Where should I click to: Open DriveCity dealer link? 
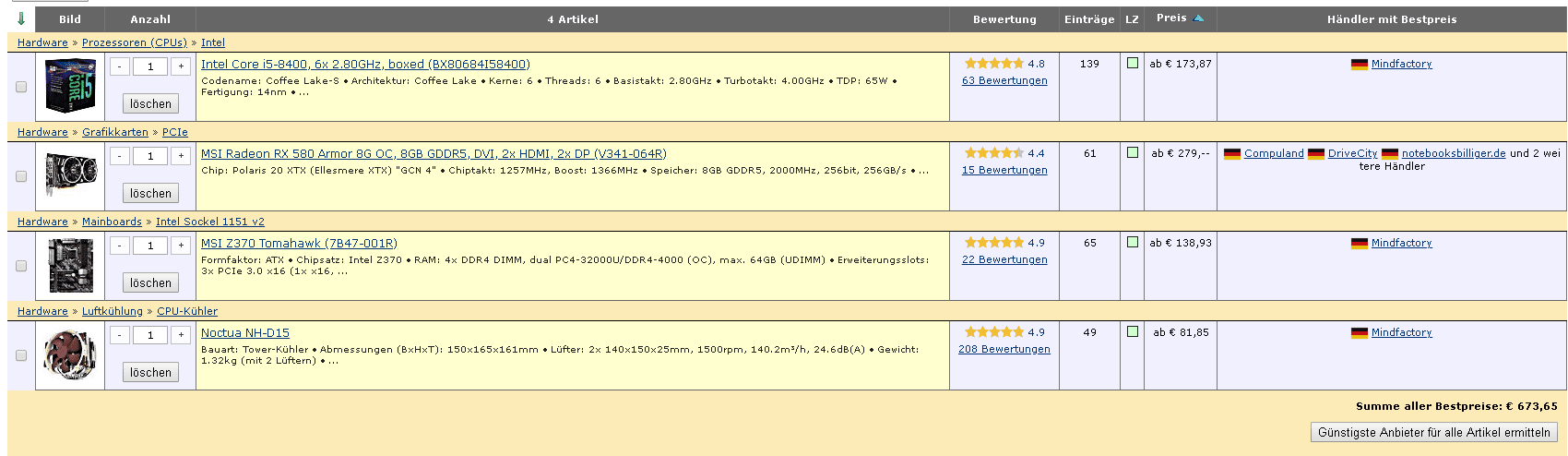tap(1353, 154)
